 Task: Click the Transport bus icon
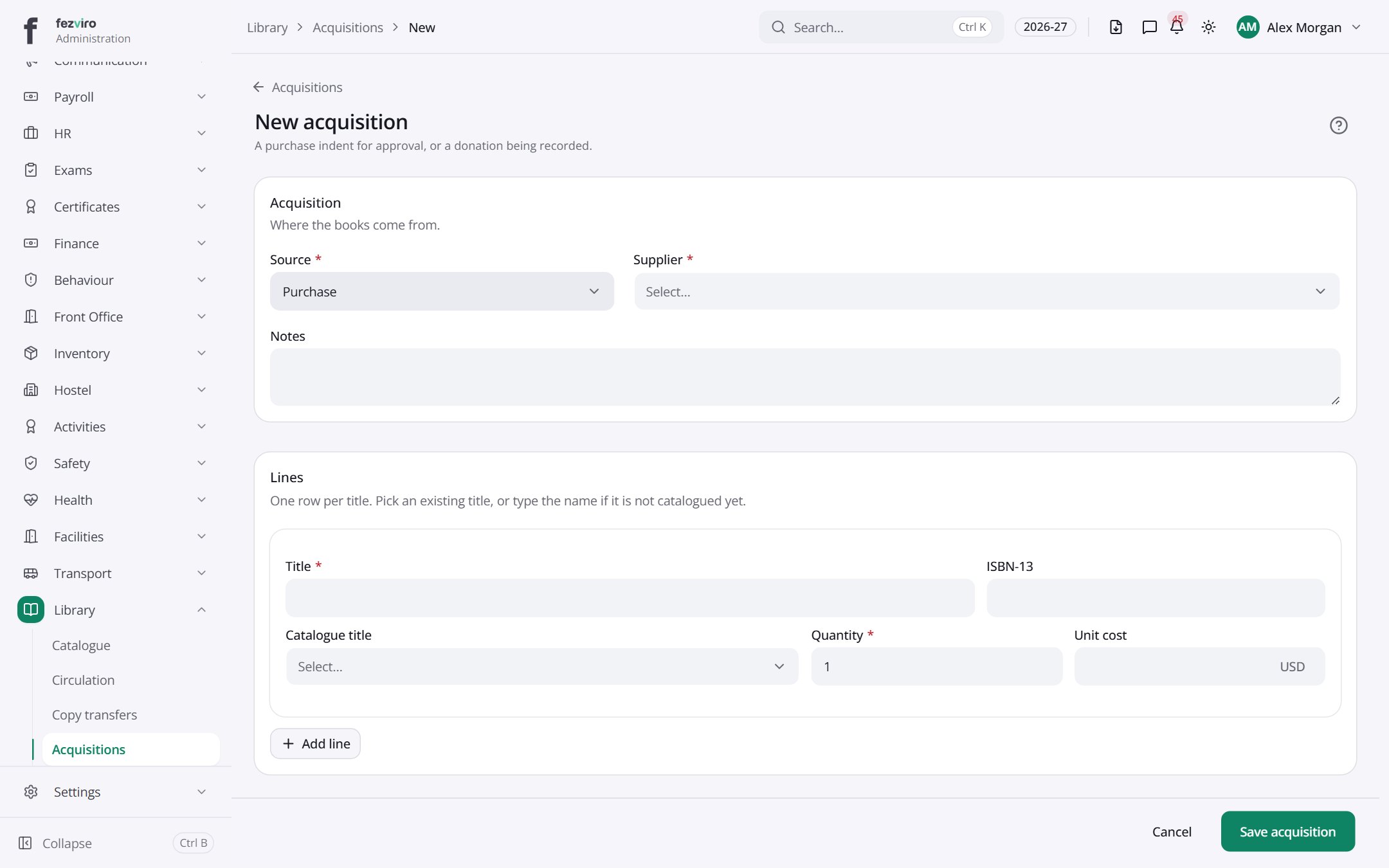tap(31, 573)
